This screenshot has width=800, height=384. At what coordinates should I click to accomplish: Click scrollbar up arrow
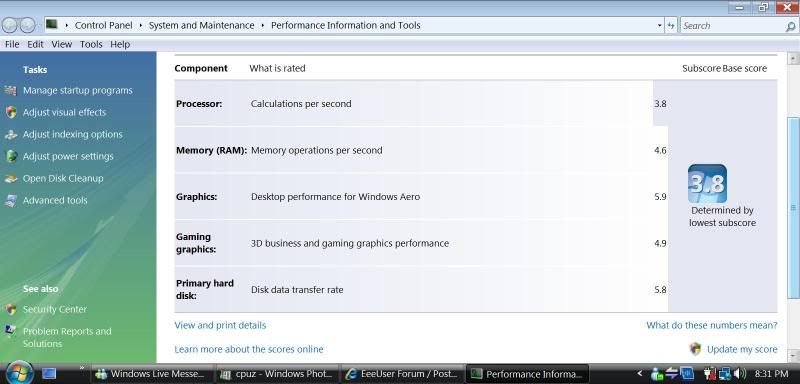coord(793,58)
